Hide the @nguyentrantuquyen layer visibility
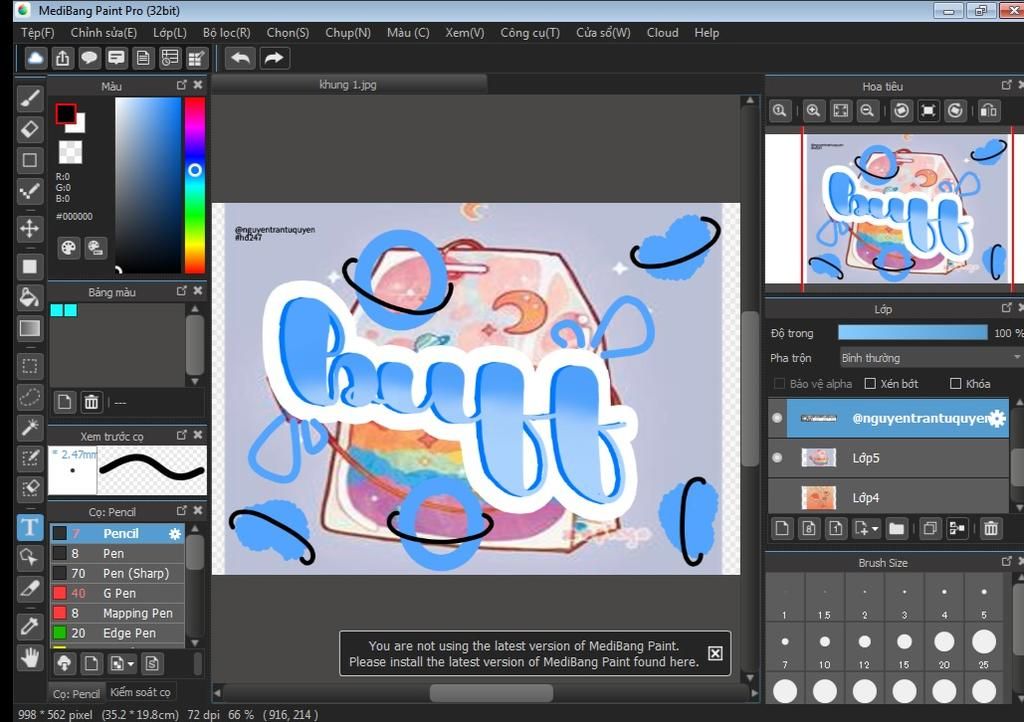 777,418
